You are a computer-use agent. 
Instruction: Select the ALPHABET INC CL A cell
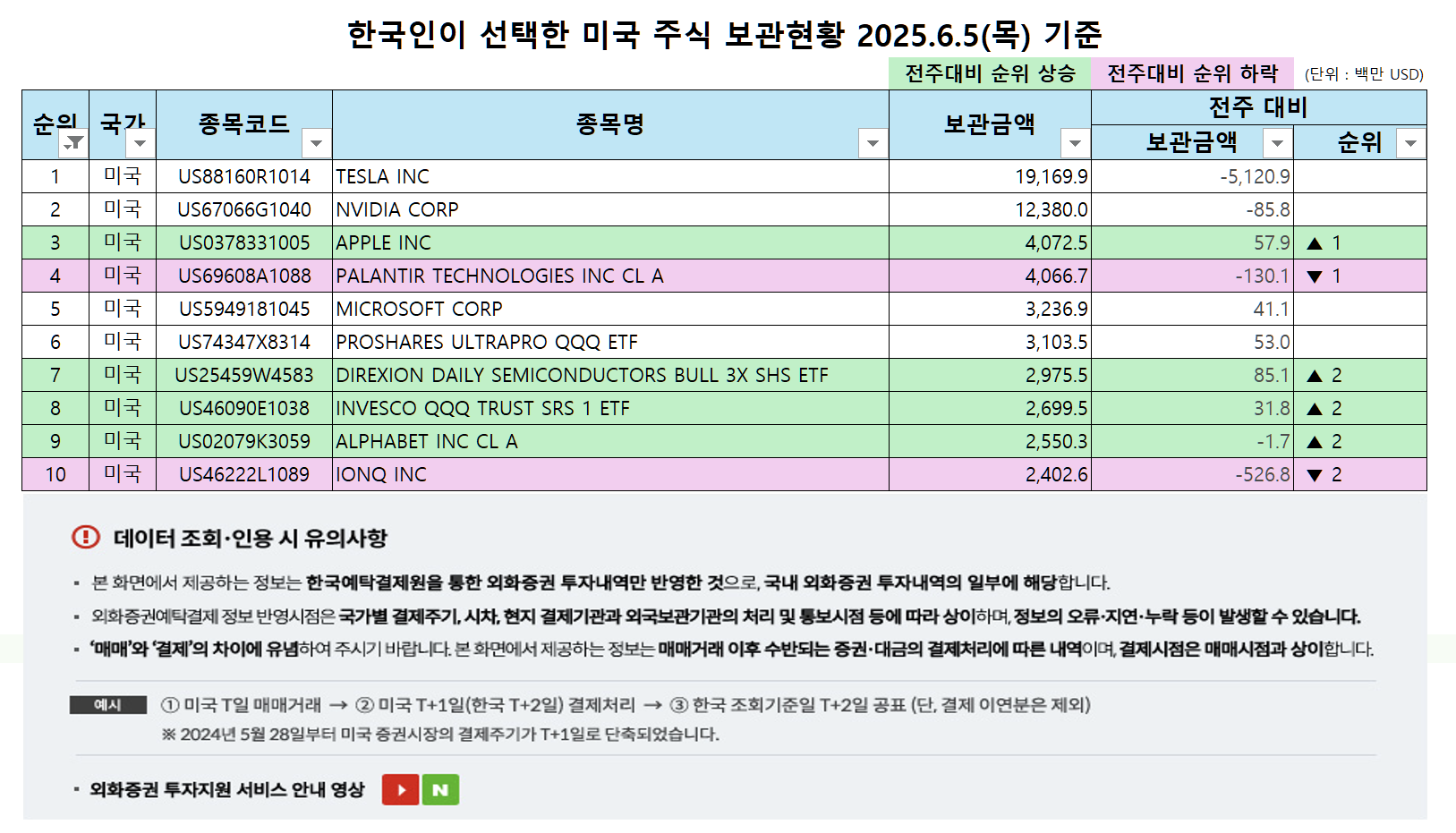tap(610, 441)
